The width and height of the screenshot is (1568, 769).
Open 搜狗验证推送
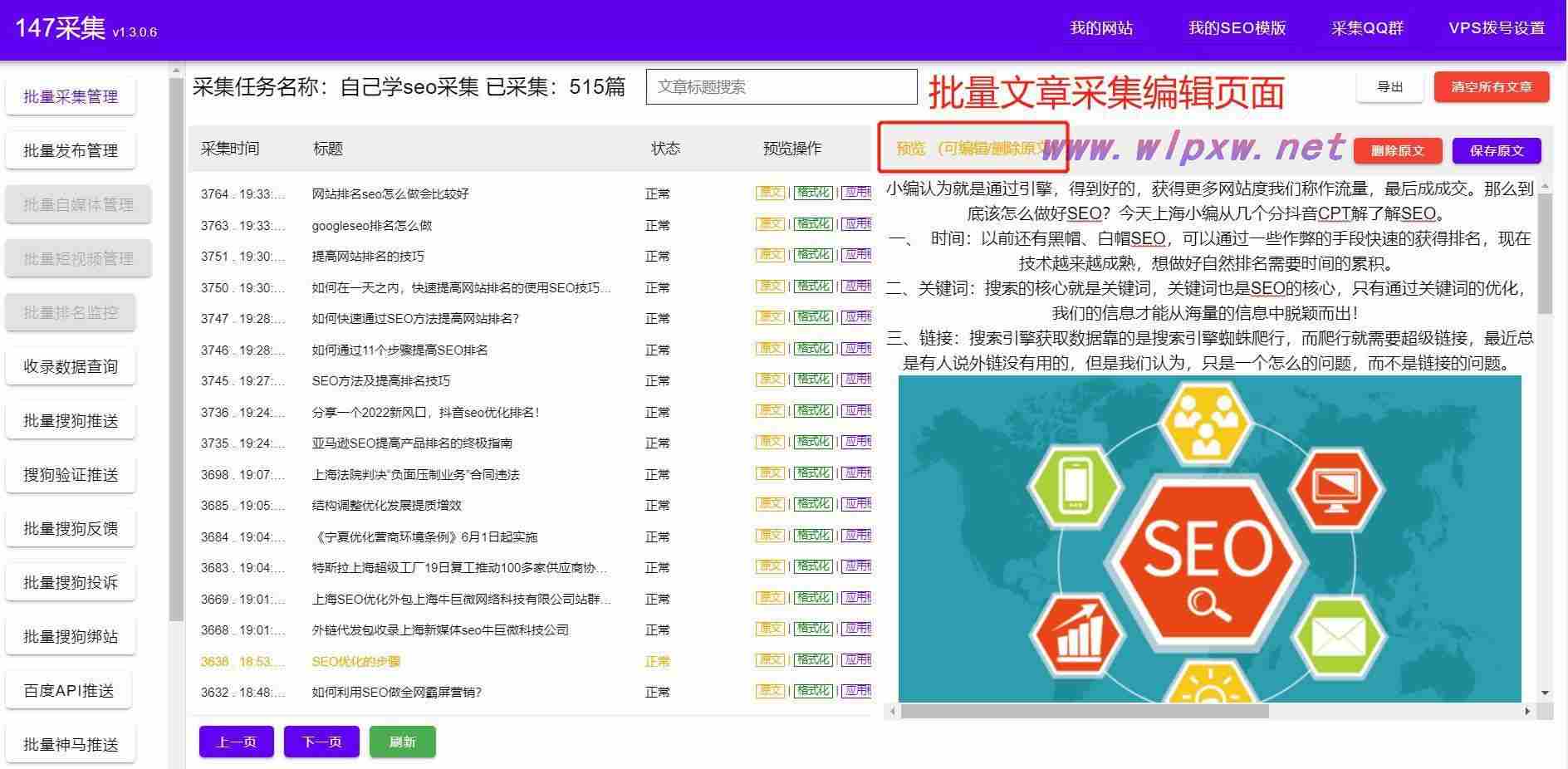[71, 474]
